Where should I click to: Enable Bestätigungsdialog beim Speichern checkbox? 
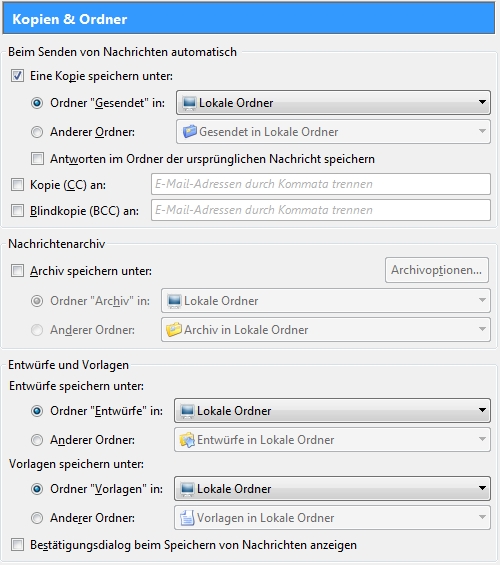(17, 544)
